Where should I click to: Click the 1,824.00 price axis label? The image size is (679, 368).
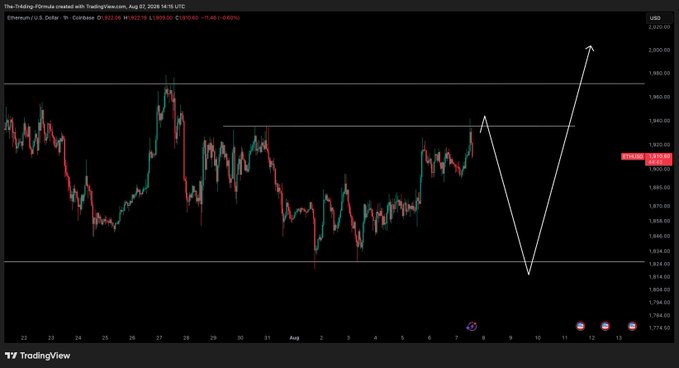click(x=659, y=264)
